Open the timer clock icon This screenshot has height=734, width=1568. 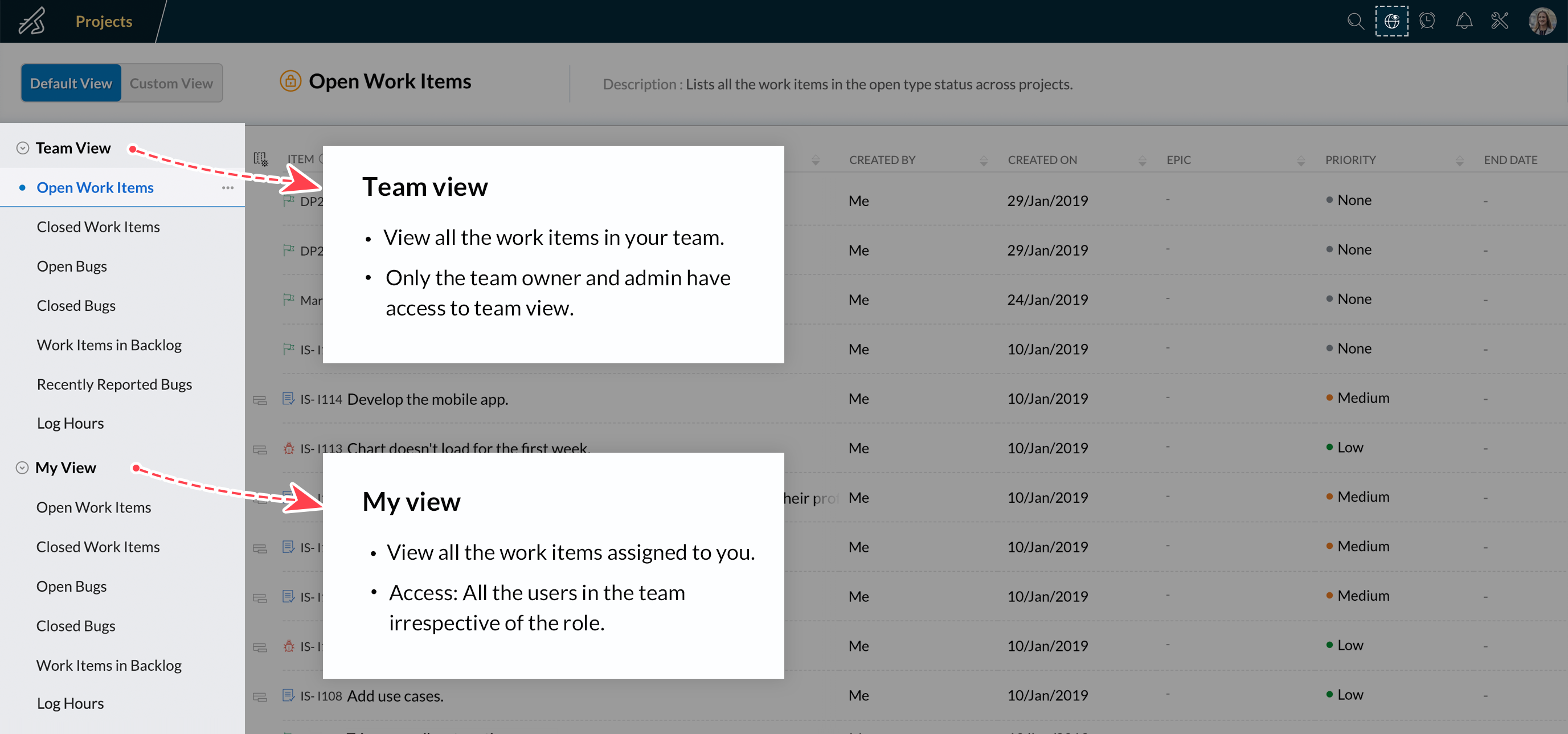(x=1427, y=22)
